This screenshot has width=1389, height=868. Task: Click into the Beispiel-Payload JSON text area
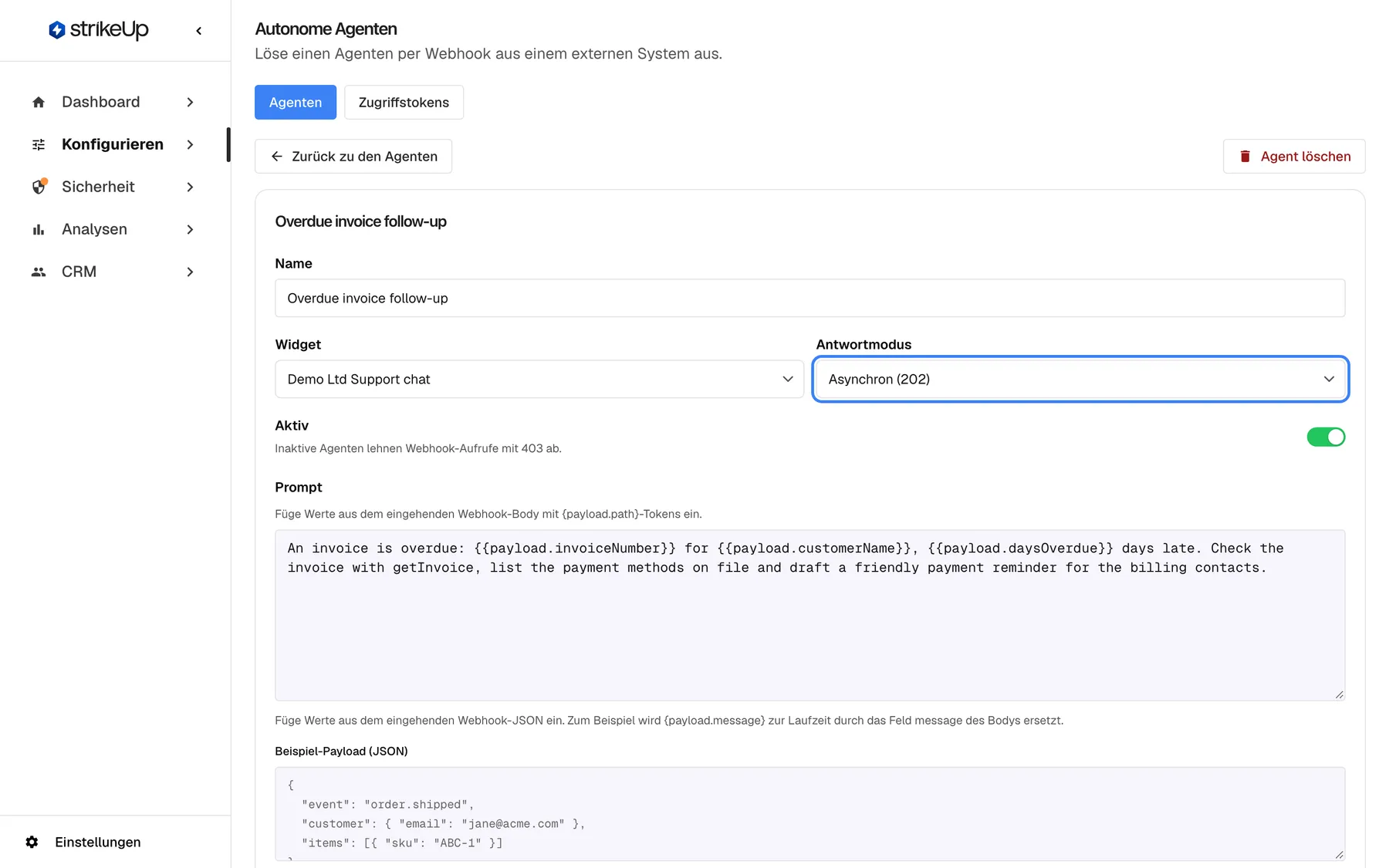[x=810, y=814]
